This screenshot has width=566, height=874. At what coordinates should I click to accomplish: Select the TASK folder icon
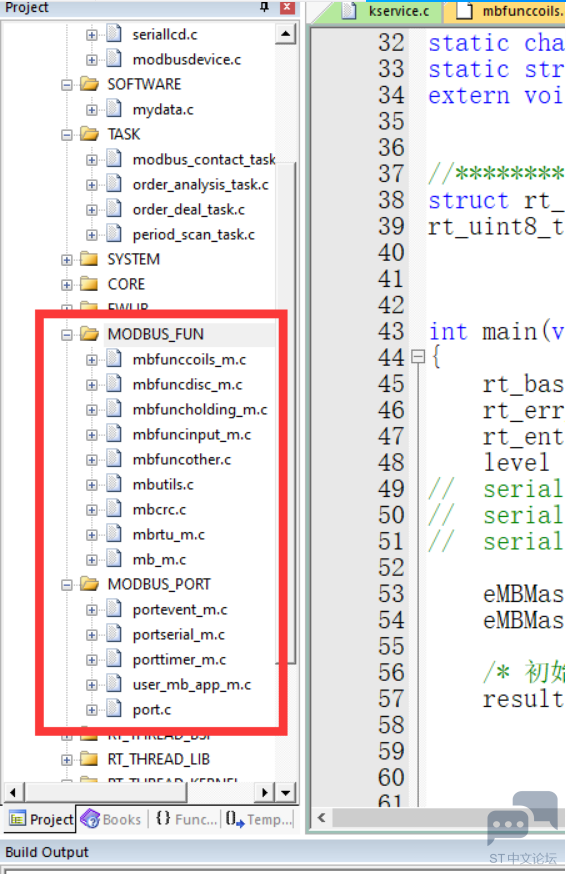(x=89, y=134)
